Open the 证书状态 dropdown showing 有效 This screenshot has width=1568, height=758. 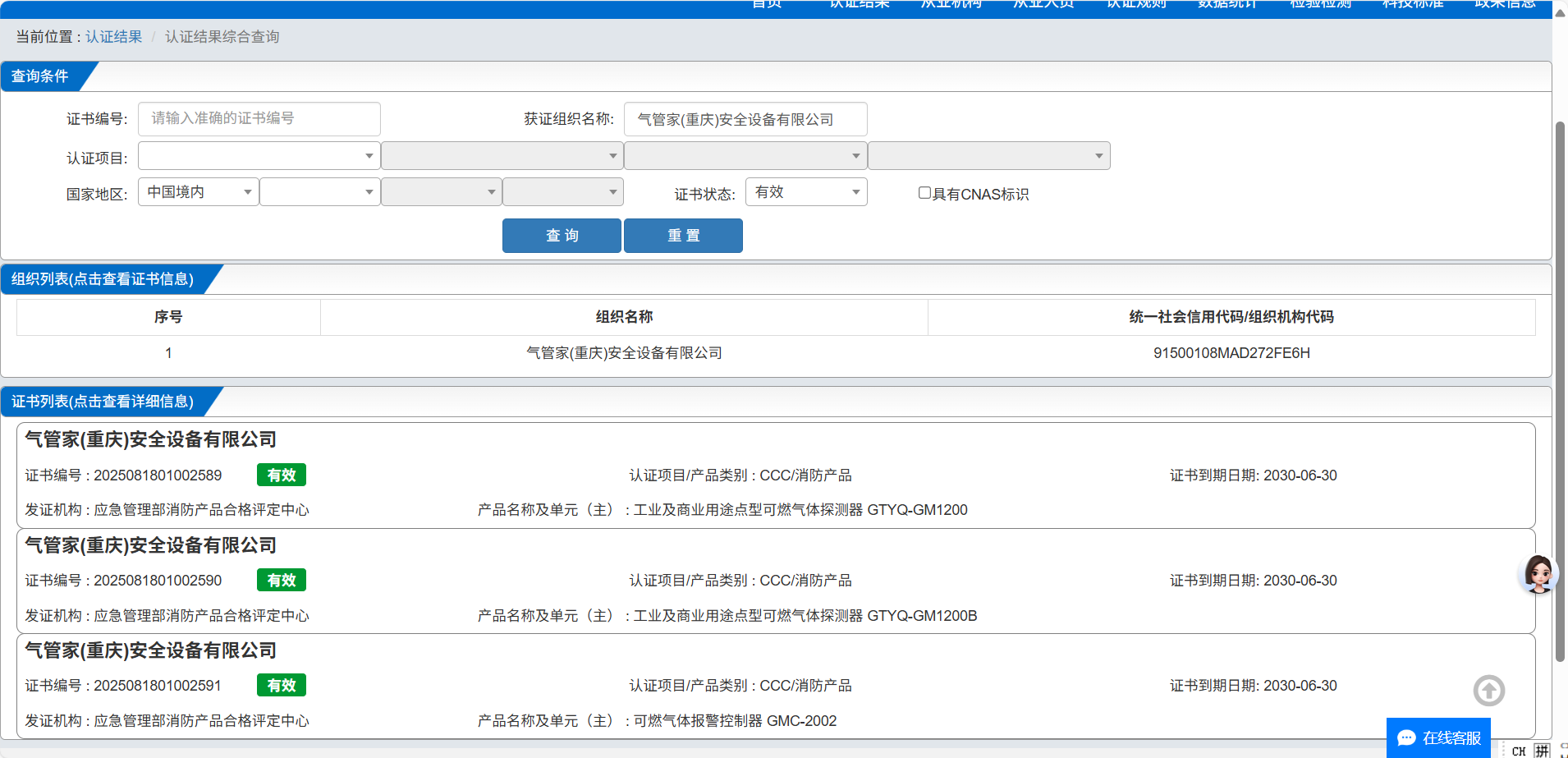click(805, 192)
